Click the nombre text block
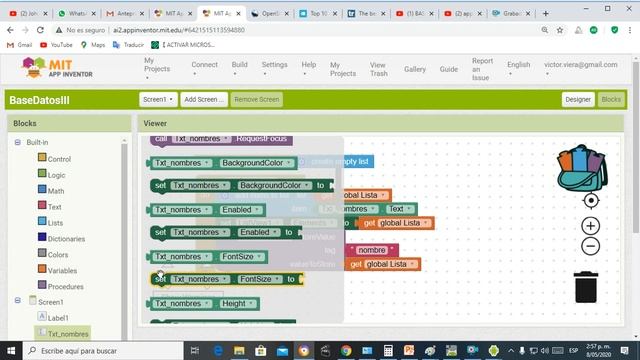640x360 pixels. (371, 250)
